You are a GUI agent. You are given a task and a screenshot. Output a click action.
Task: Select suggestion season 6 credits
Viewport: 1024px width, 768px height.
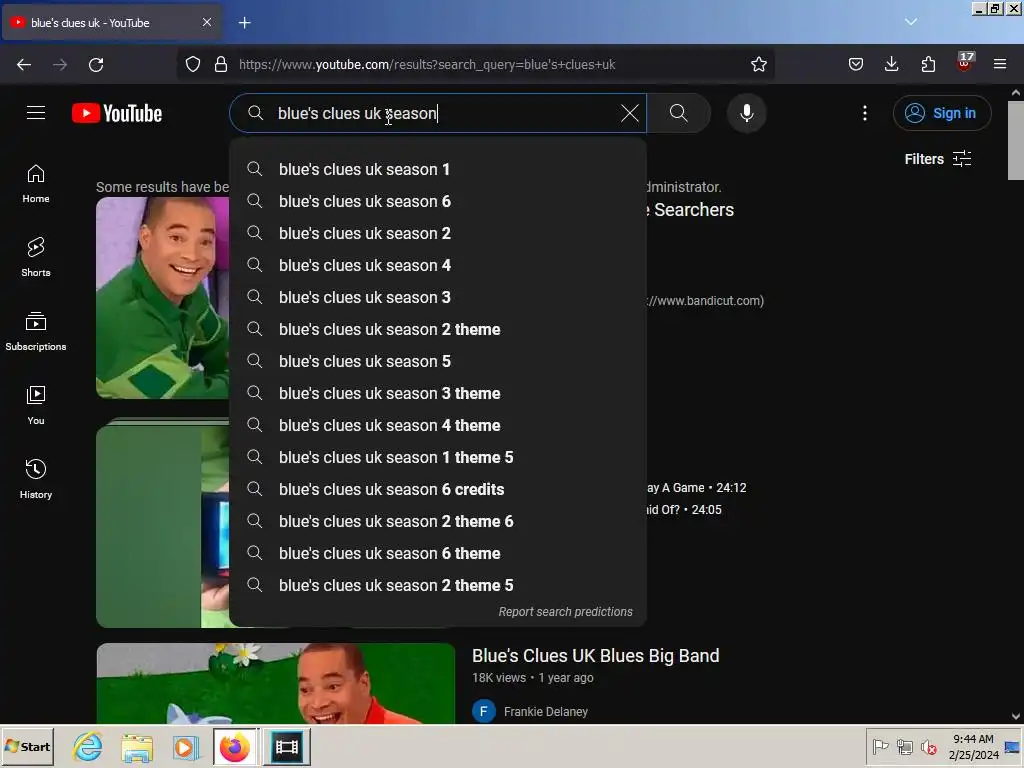[x=438, y=489]
